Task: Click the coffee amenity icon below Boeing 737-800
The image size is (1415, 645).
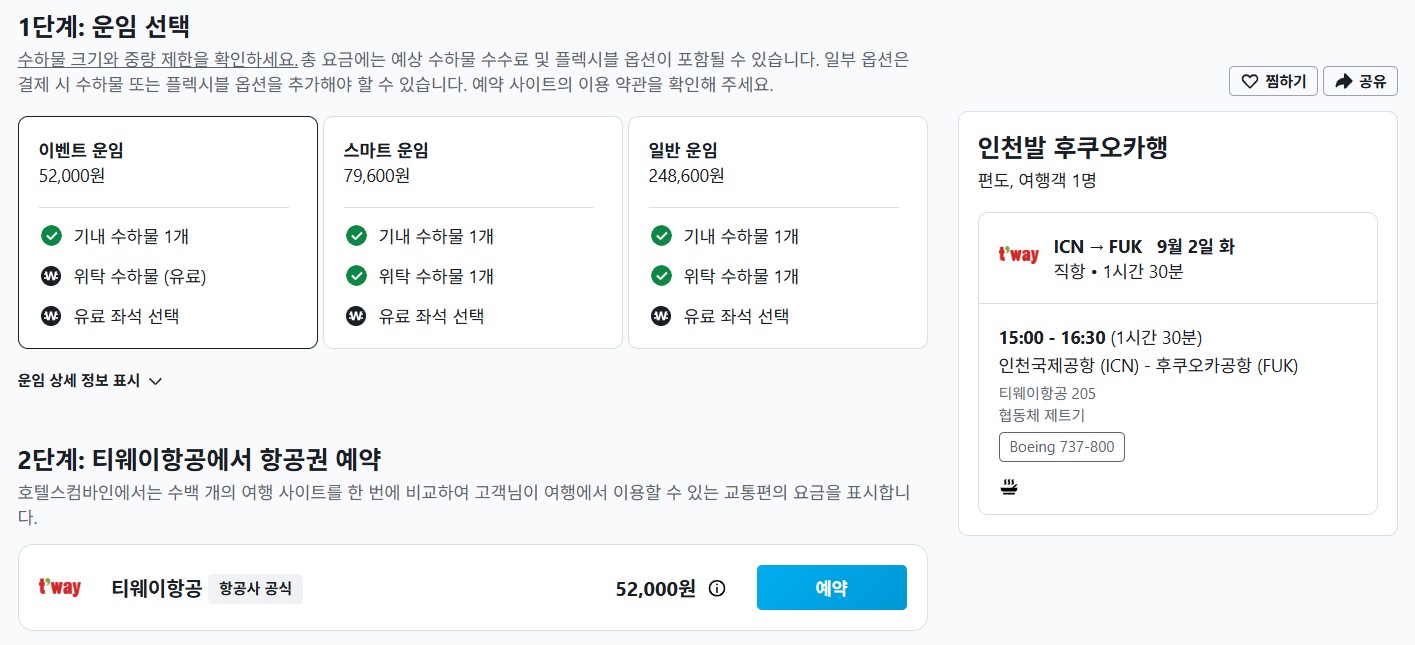Action: point(1010,486)
